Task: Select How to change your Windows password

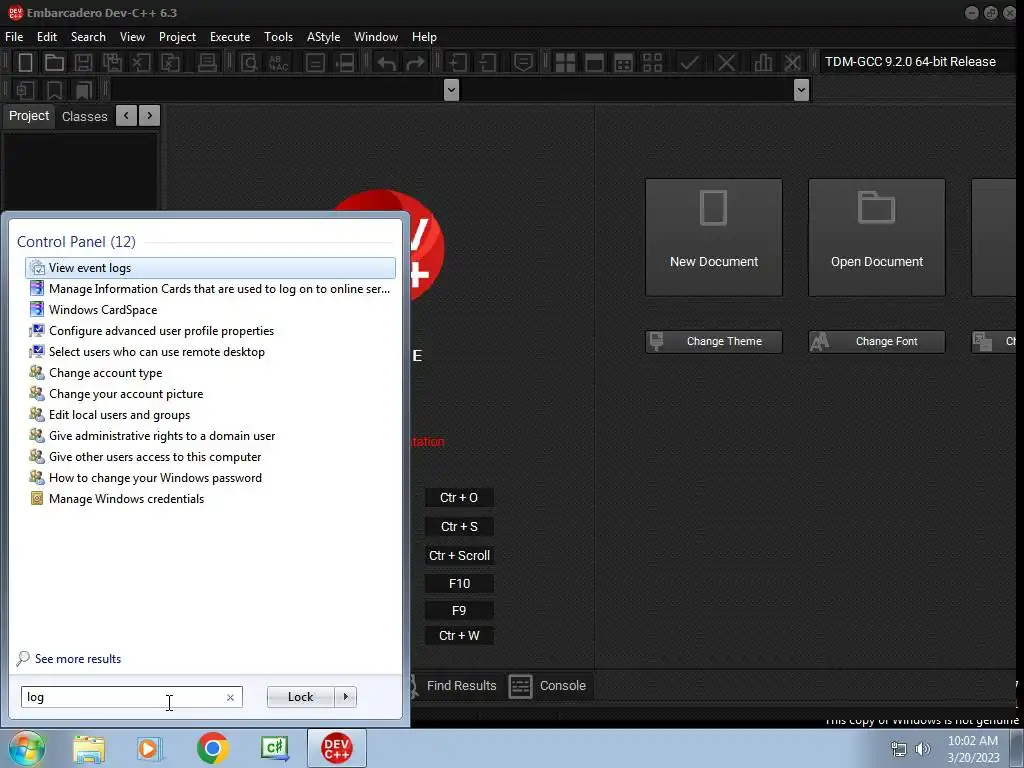Action: [x=210, y=478]
